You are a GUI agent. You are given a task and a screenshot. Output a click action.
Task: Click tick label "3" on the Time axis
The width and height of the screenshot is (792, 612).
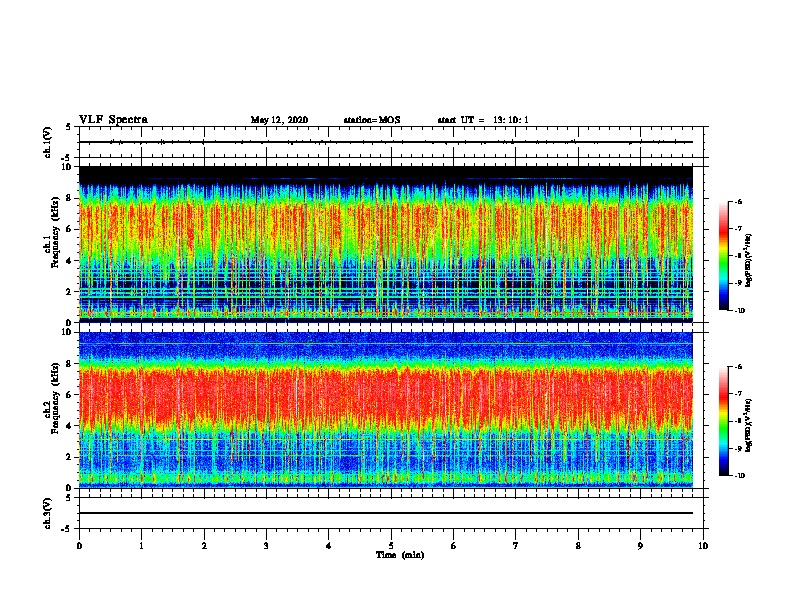[x=266, y=546]
